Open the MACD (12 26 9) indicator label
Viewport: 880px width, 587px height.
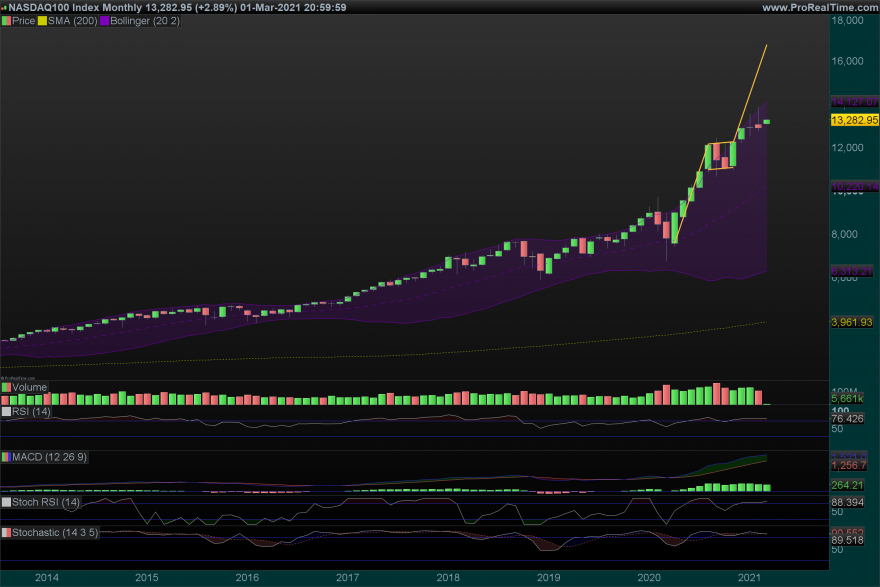click(x=49, y=457)
